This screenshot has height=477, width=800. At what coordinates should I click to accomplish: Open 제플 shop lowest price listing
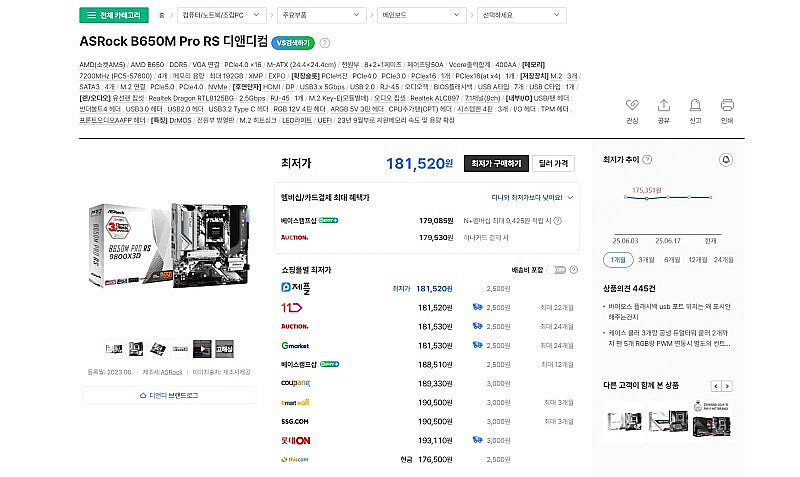click(296, 288)
